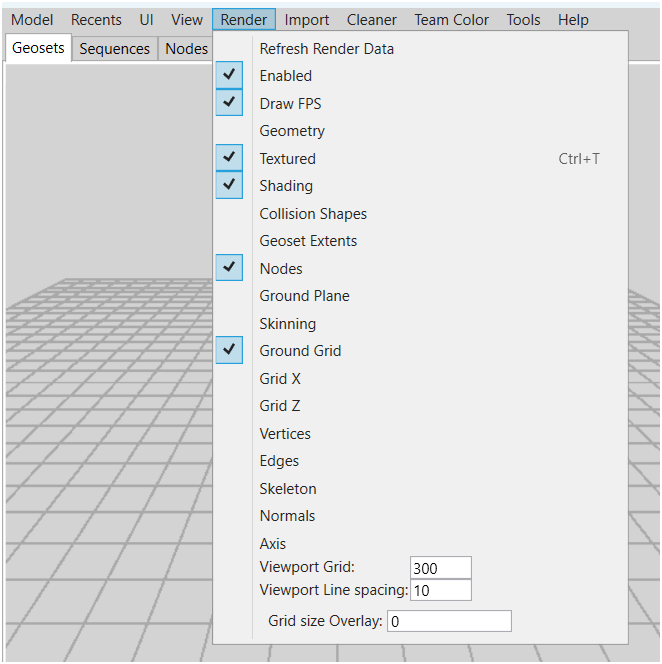Open the Cleaner menu
Screen dimensions: 662x664
click(x=371, y=20)
